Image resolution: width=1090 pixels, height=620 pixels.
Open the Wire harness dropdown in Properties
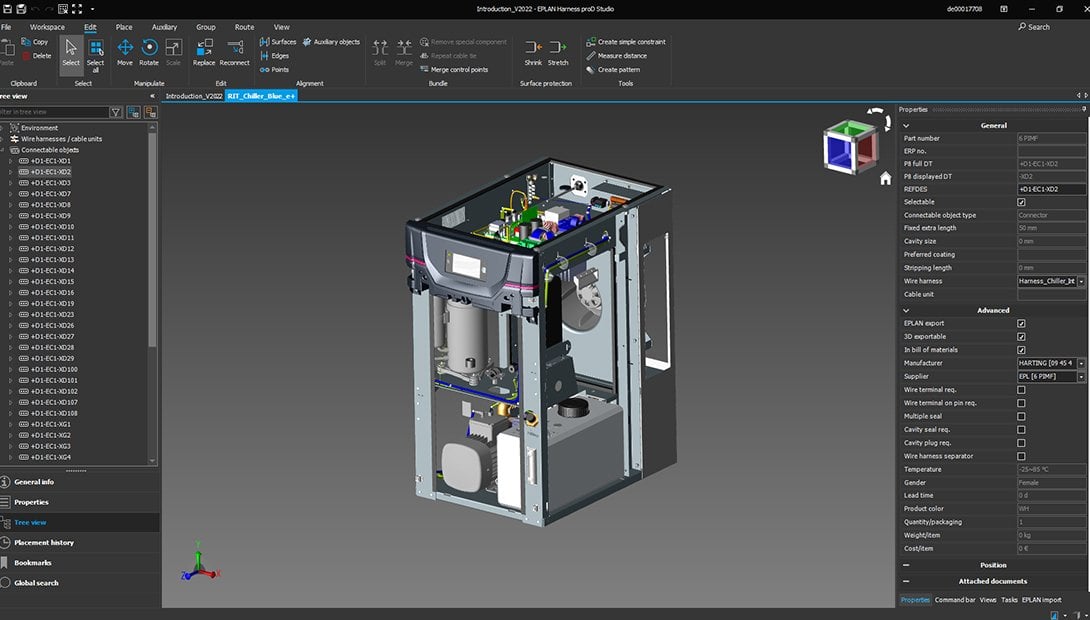tap(1081, 281)
